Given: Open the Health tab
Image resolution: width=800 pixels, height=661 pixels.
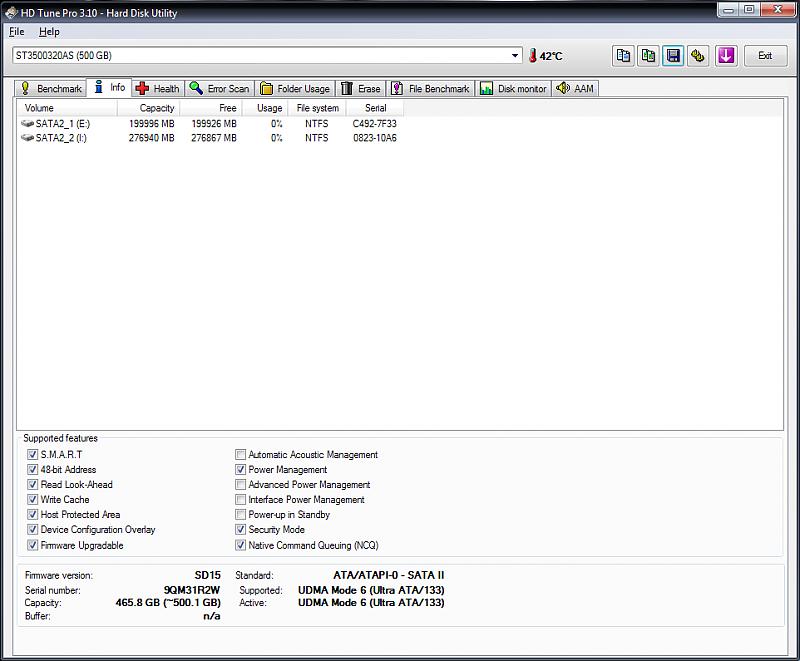Looking at the screenshot, I should point(158,89).
